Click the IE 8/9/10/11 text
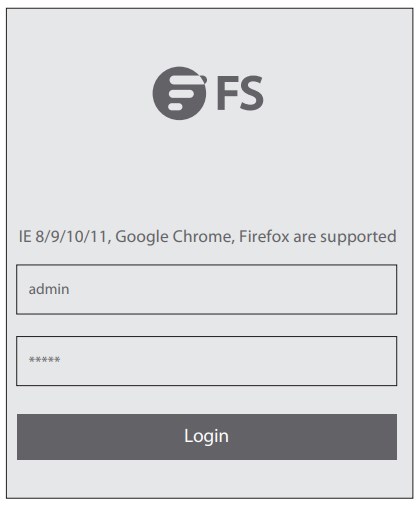 click(x=63, y=237)
